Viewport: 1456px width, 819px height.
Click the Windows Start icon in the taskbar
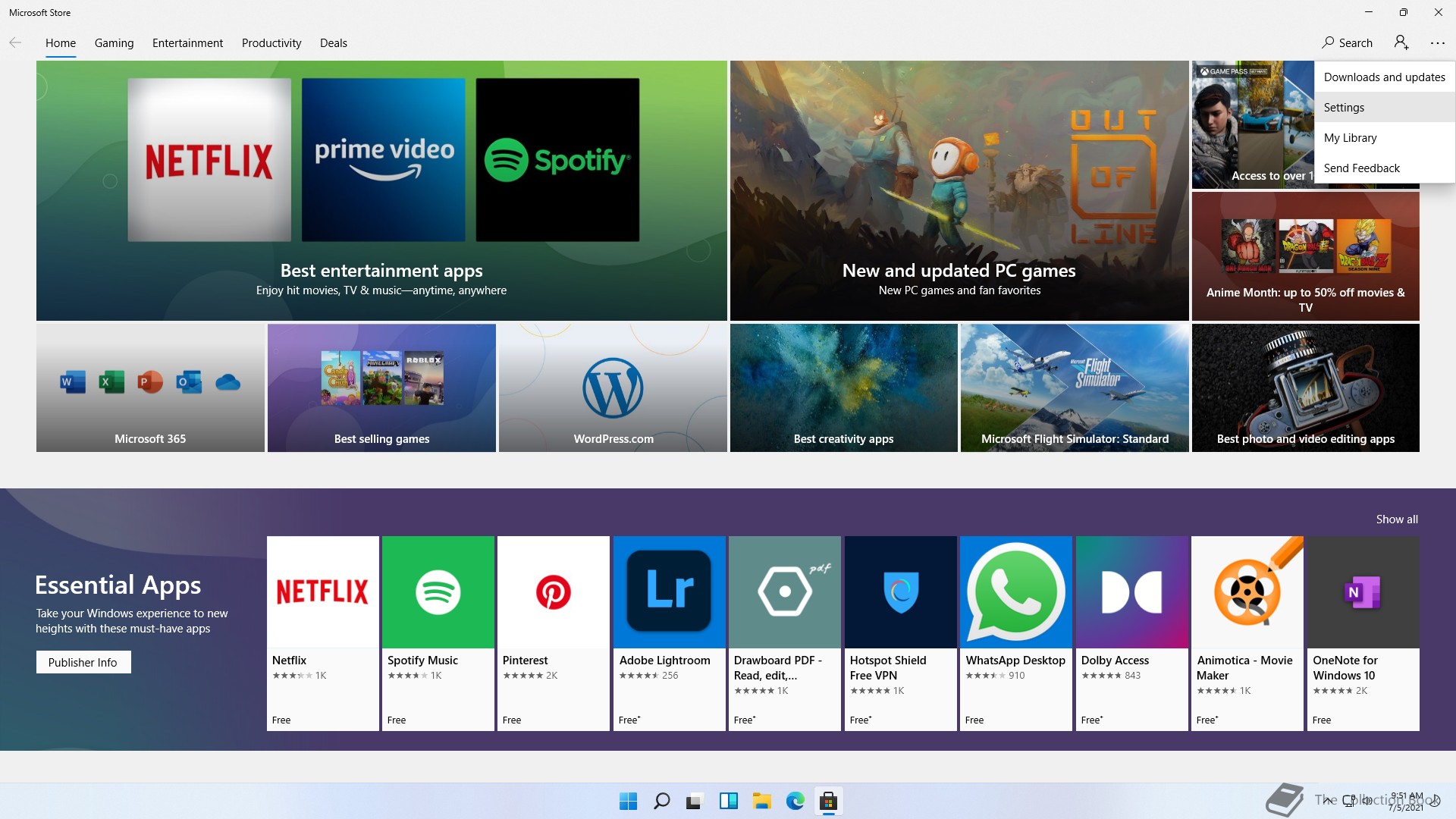pyautogui.click(x=628, y=801)
